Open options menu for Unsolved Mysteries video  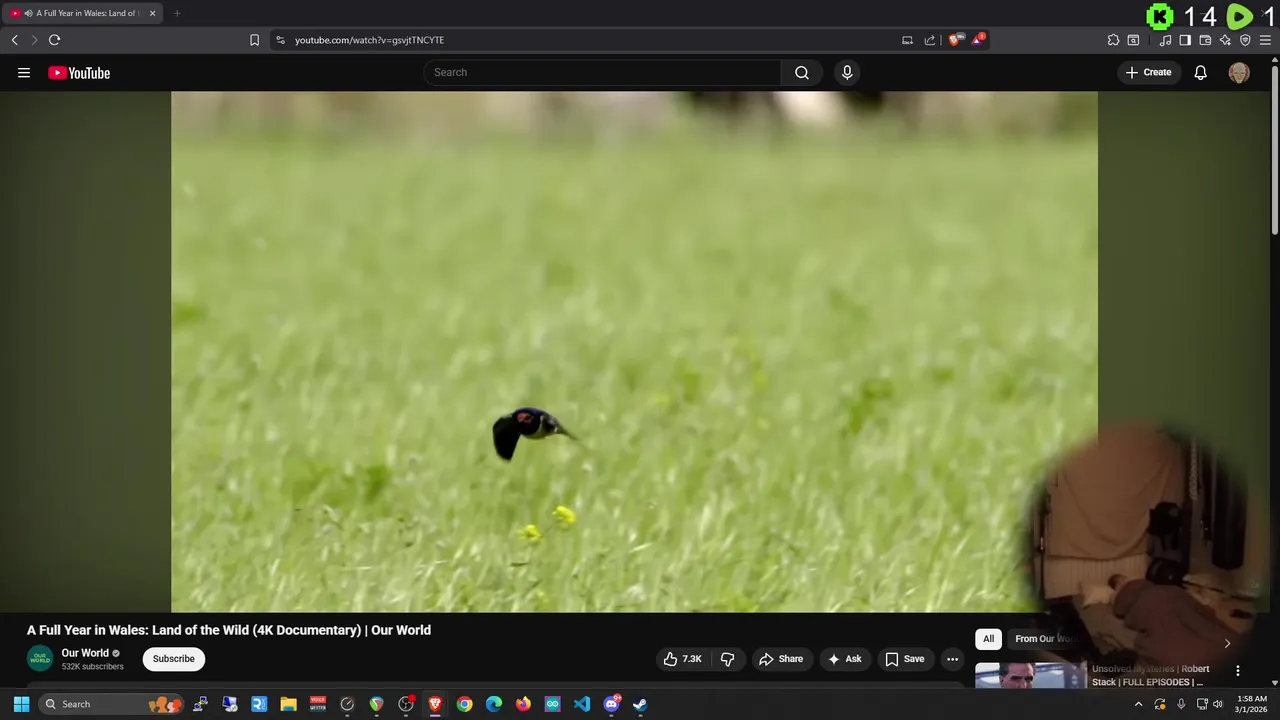pos(1238,671)
